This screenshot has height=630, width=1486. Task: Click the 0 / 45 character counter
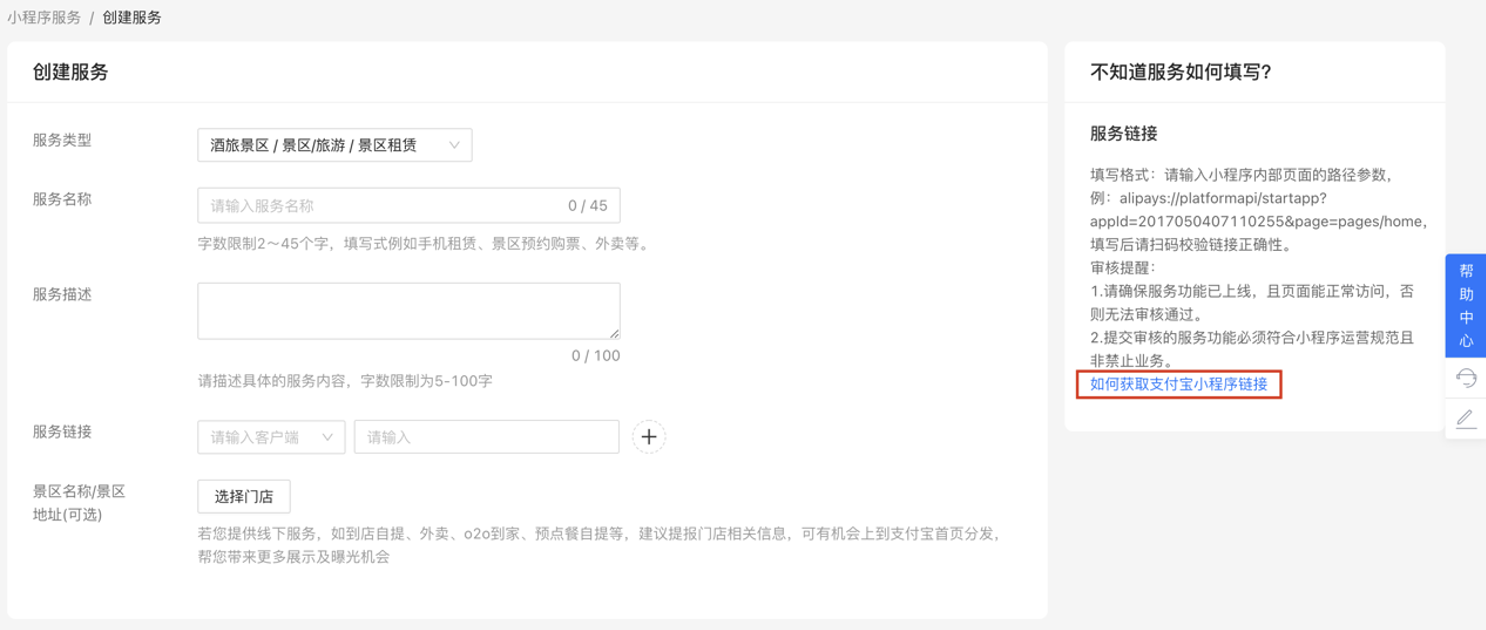tap(588, 205)
